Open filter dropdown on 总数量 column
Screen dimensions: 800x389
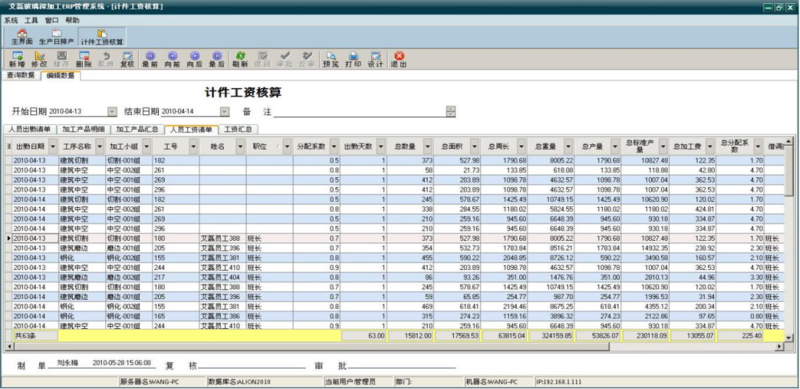click(428, 147)
